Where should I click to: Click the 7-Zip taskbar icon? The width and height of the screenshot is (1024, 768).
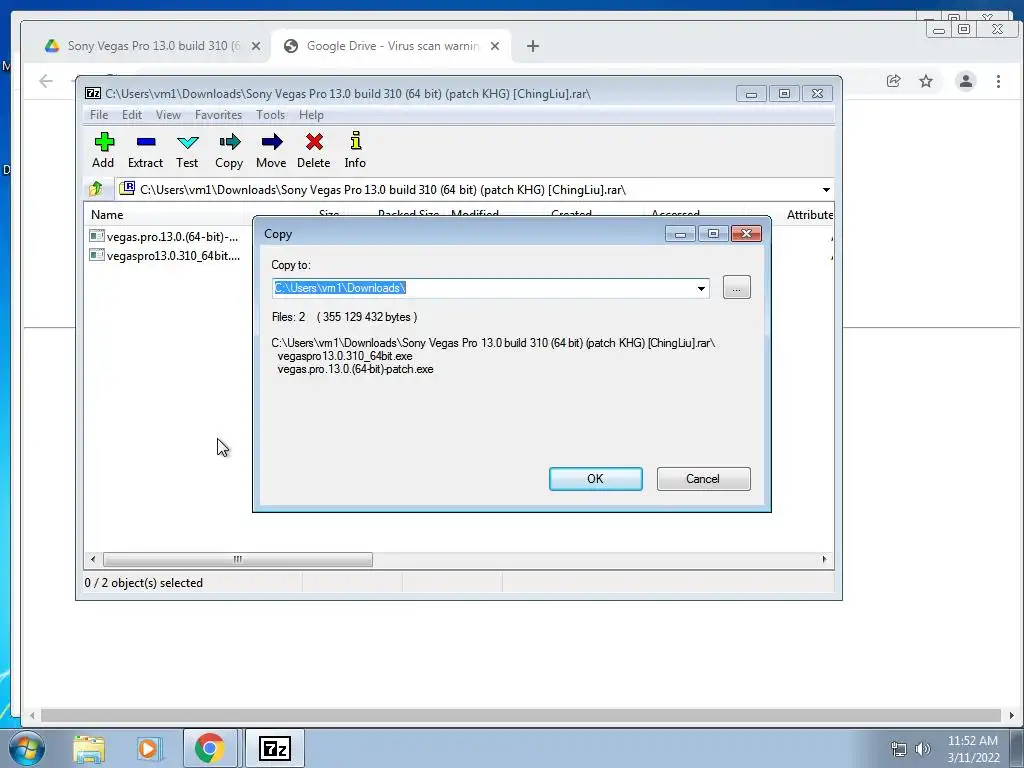[x=274, y=748]
